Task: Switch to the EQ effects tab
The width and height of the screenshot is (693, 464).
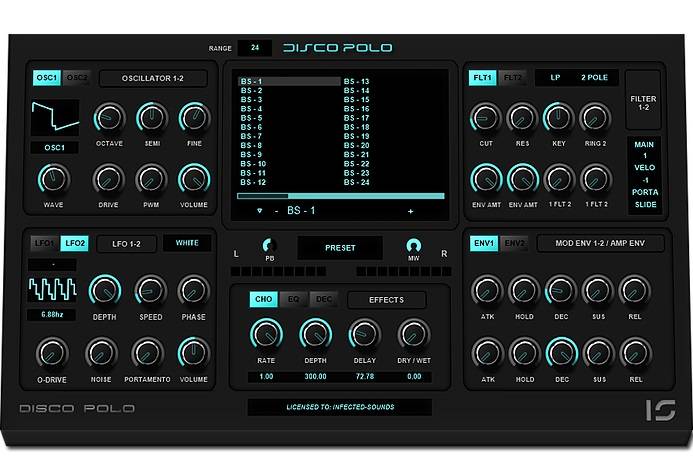Action: [x=295, y=299]
